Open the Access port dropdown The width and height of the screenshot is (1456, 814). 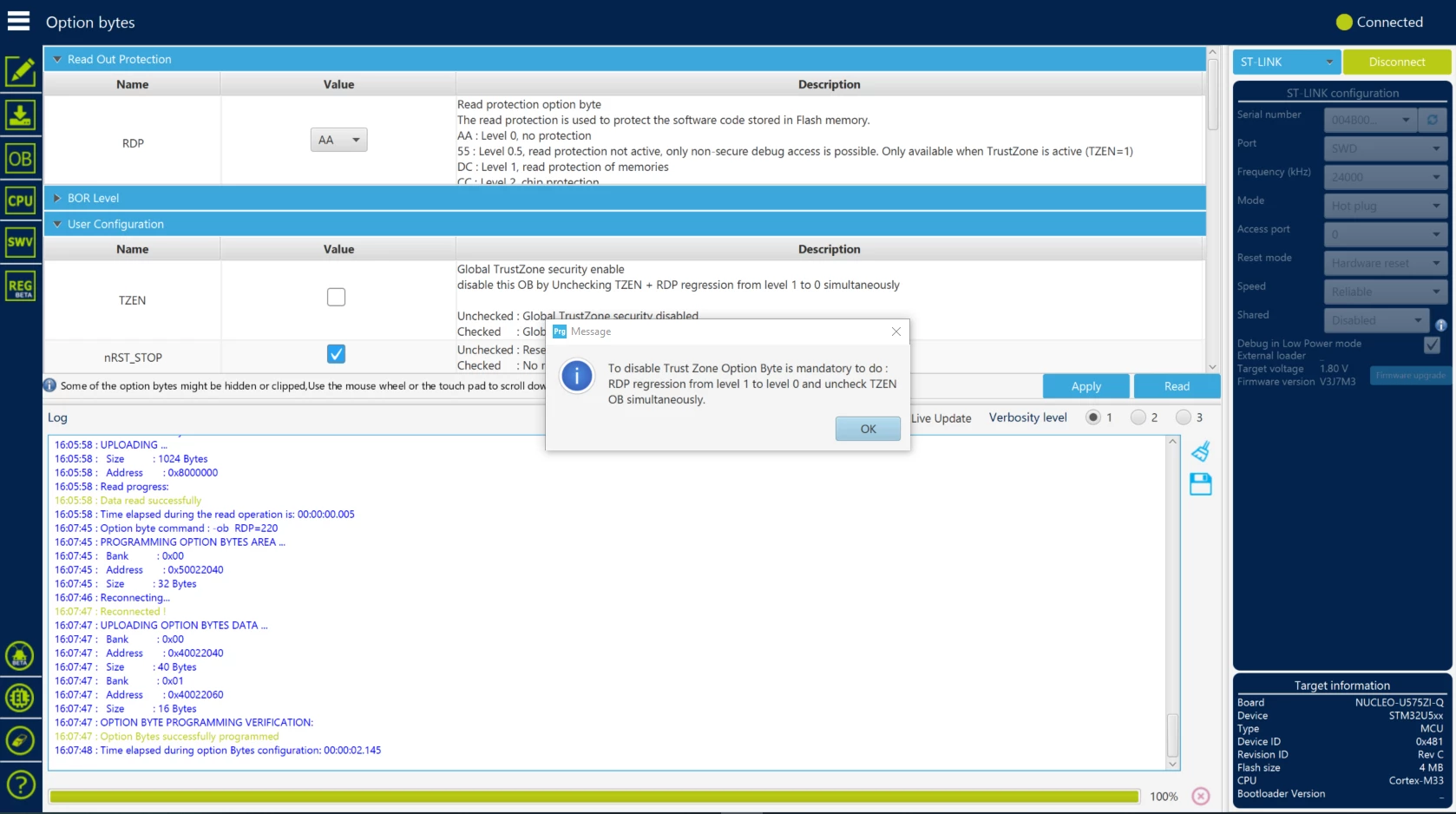click(x=1385, y=234)
